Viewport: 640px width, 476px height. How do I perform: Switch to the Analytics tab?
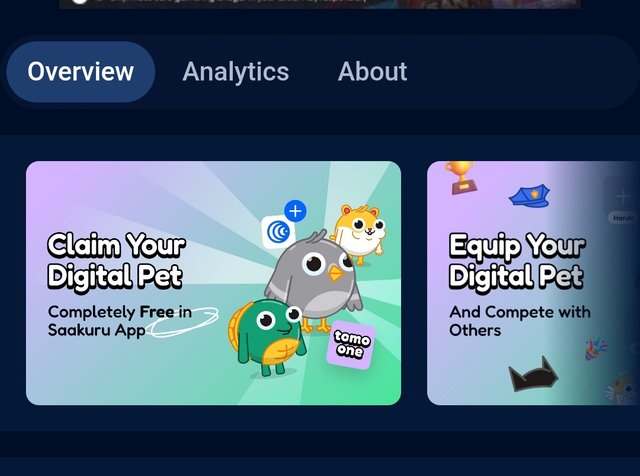coord(236,72)
